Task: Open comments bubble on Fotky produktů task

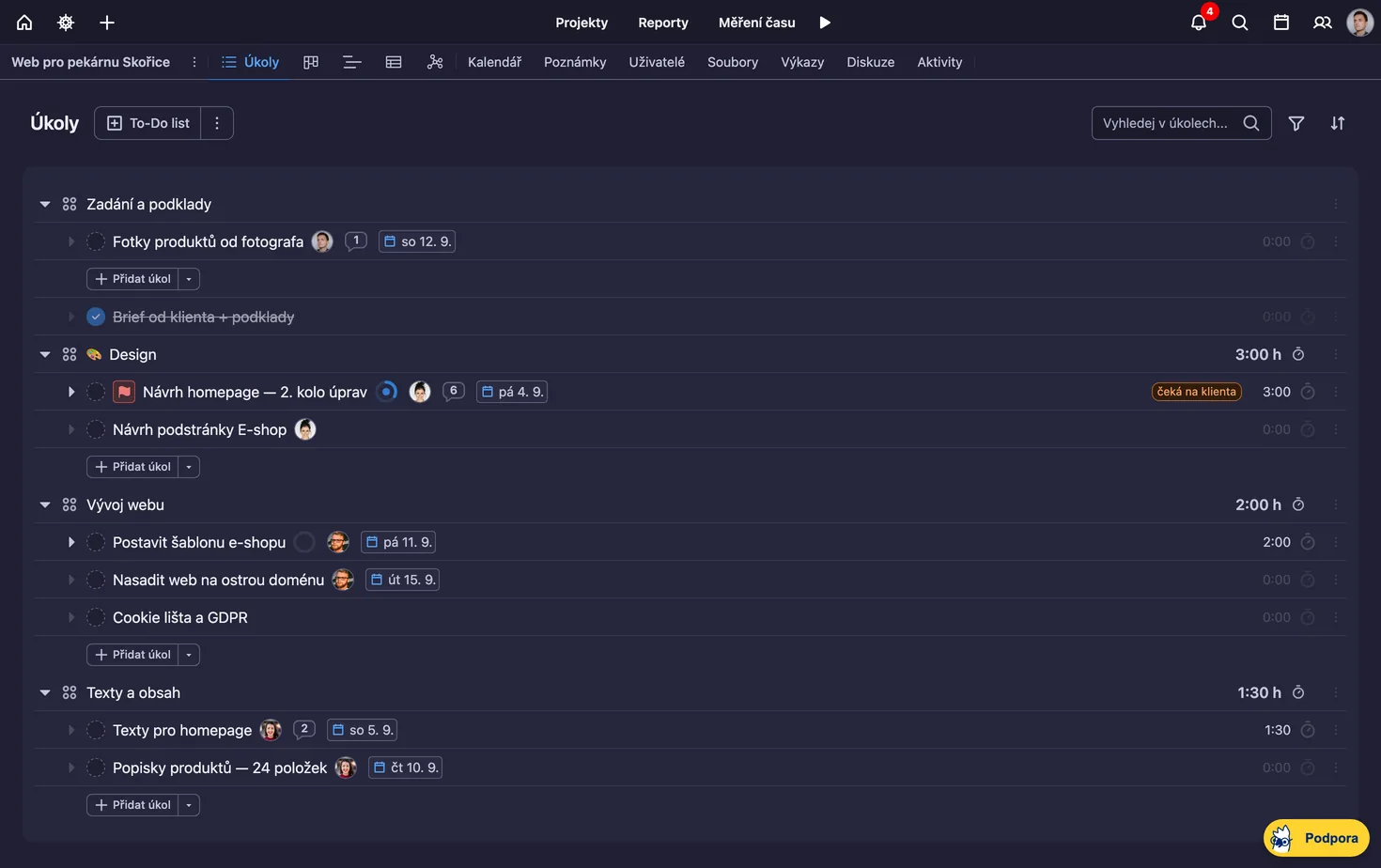Action: point(355,241)
